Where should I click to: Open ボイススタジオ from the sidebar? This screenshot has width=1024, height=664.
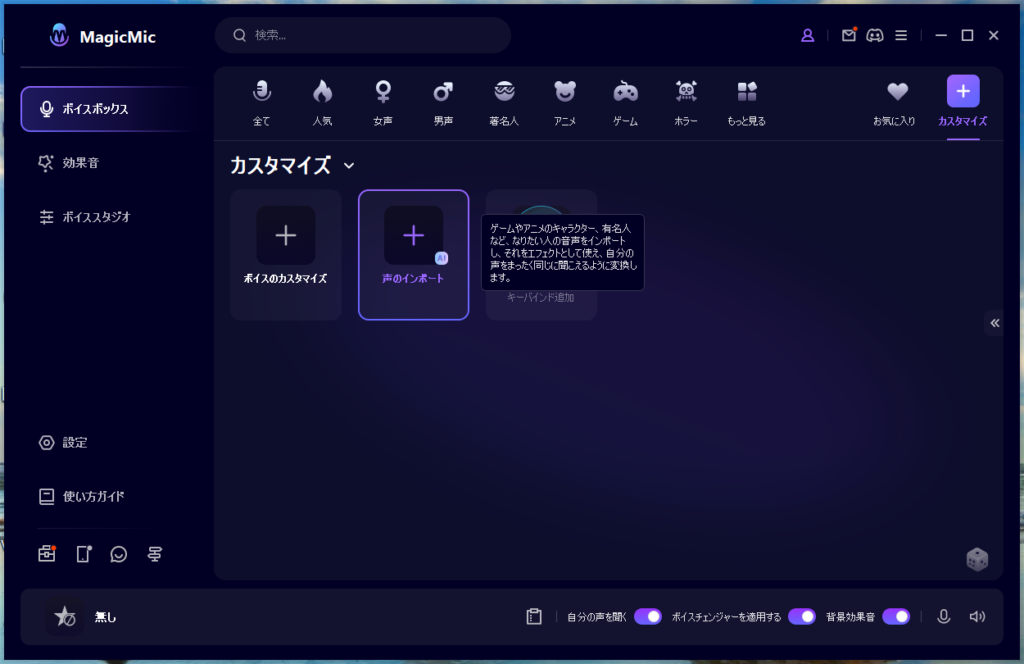96,216
